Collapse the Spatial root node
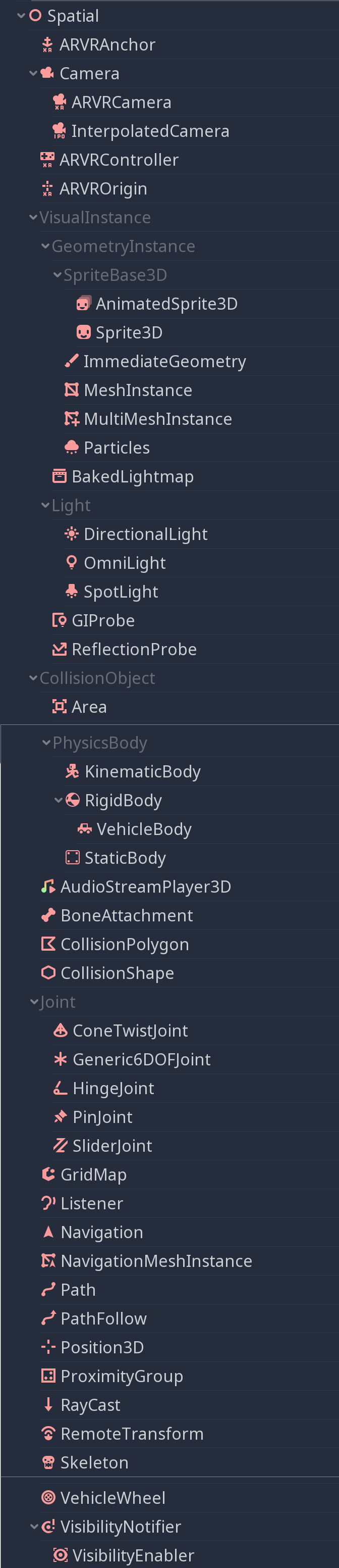 click(x=21, y=16)
